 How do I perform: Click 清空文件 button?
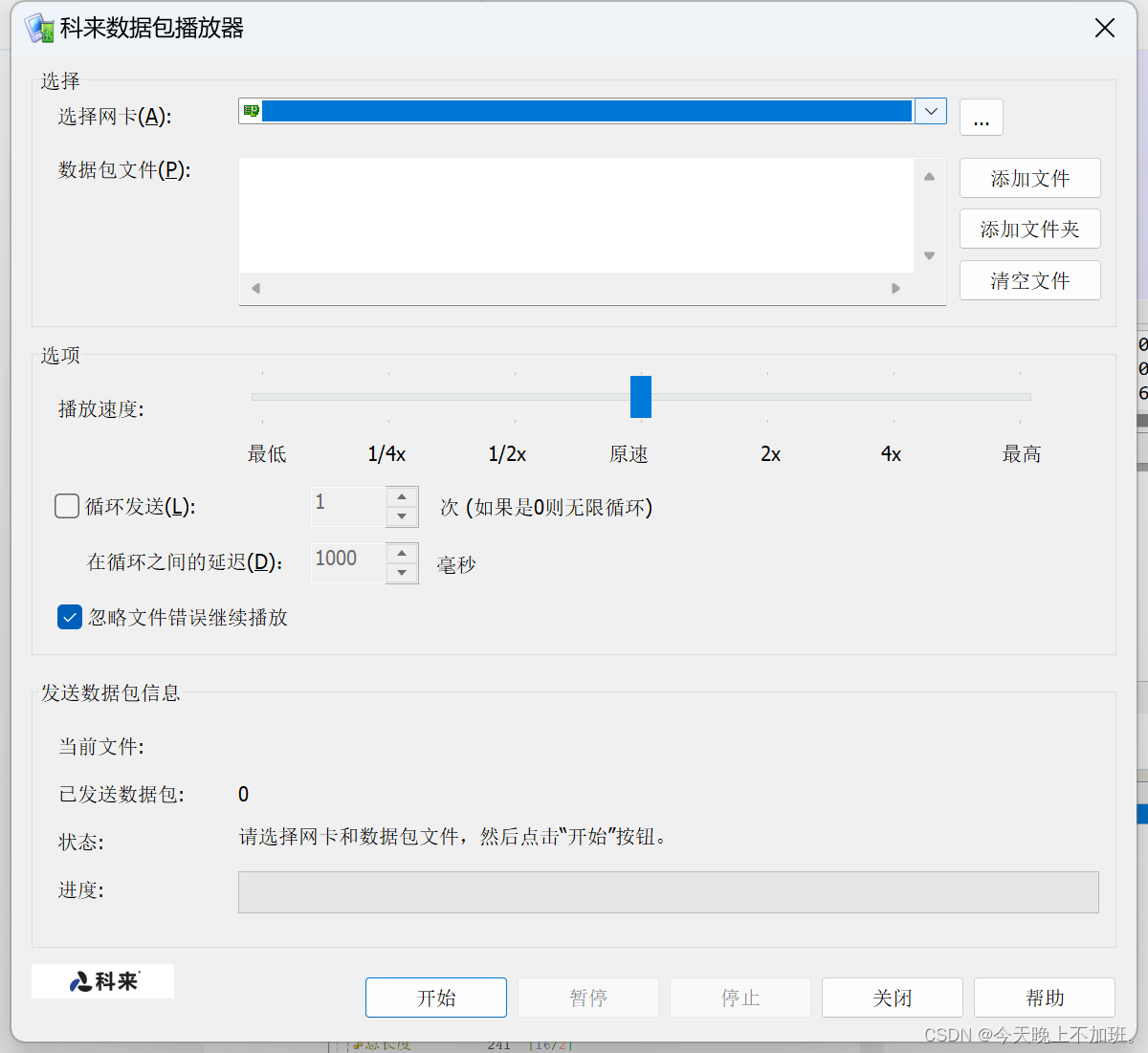tap(1030, 280)
